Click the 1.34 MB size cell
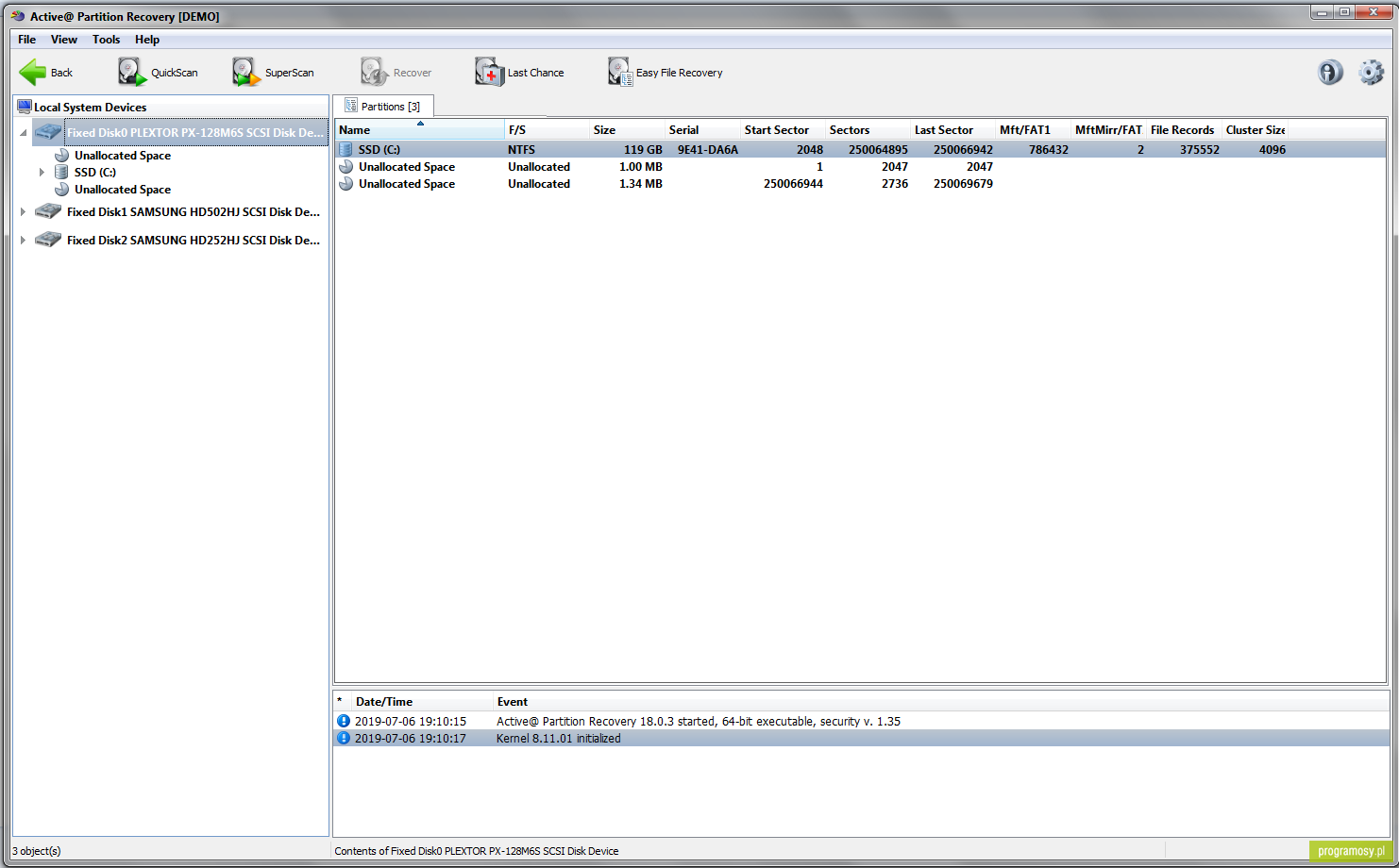Image resolution: width=1399 pixels, height=868 pixels. pos(641,183)
